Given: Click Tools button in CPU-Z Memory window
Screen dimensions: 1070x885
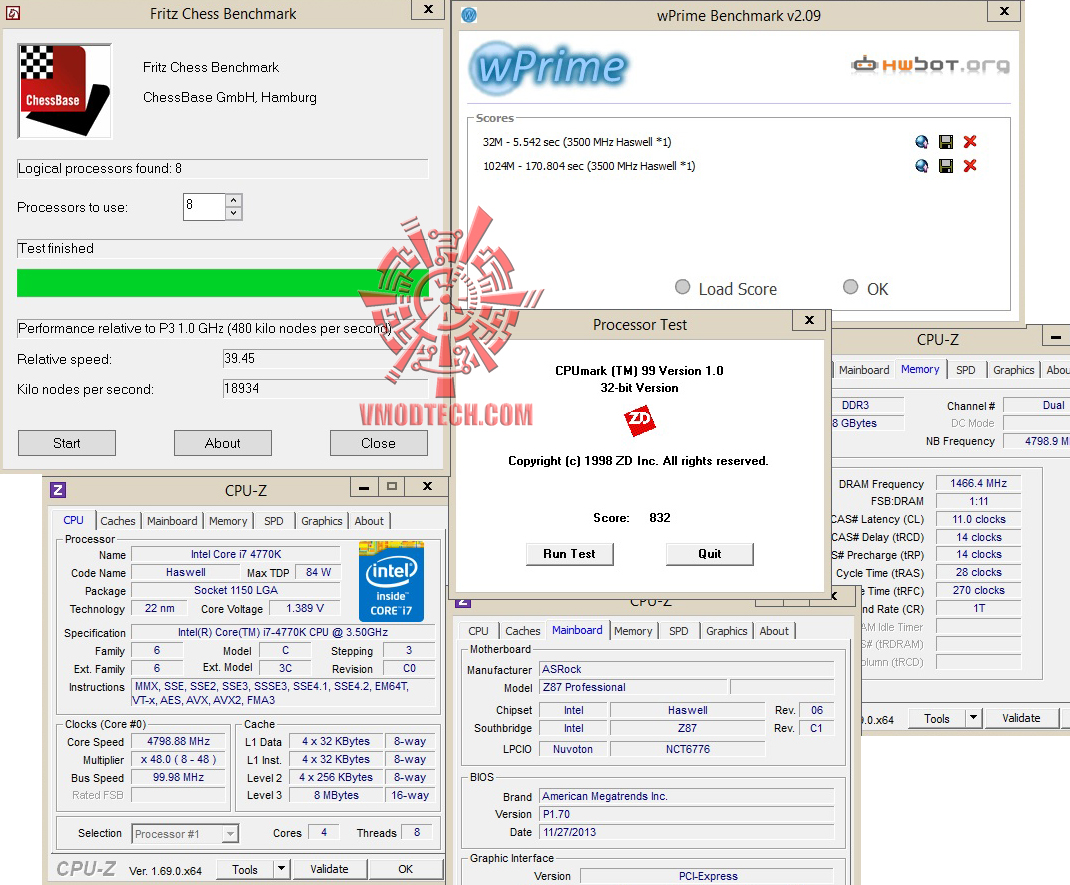Looking at the screenshot, I should (937, 718).
